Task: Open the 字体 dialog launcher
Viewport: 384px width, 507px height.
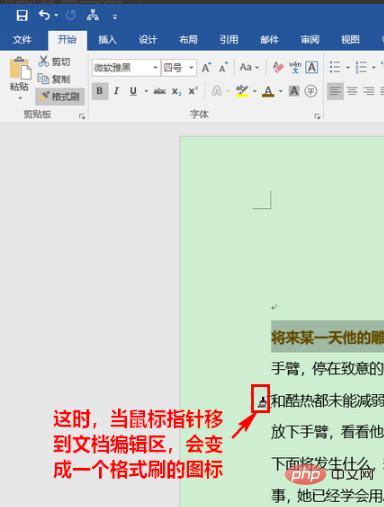Action: coord(317,116)
